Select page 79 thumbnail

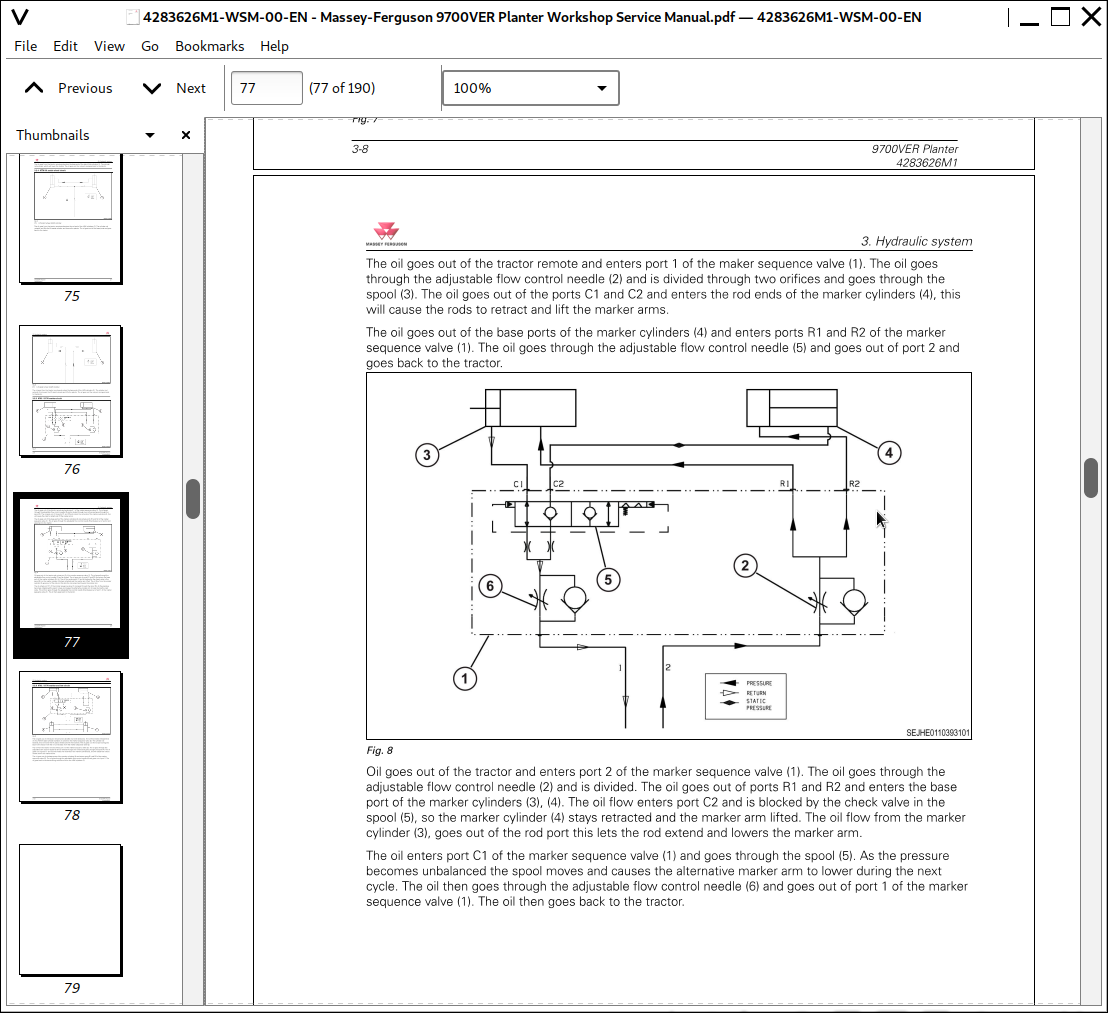(x=71, y=910)
